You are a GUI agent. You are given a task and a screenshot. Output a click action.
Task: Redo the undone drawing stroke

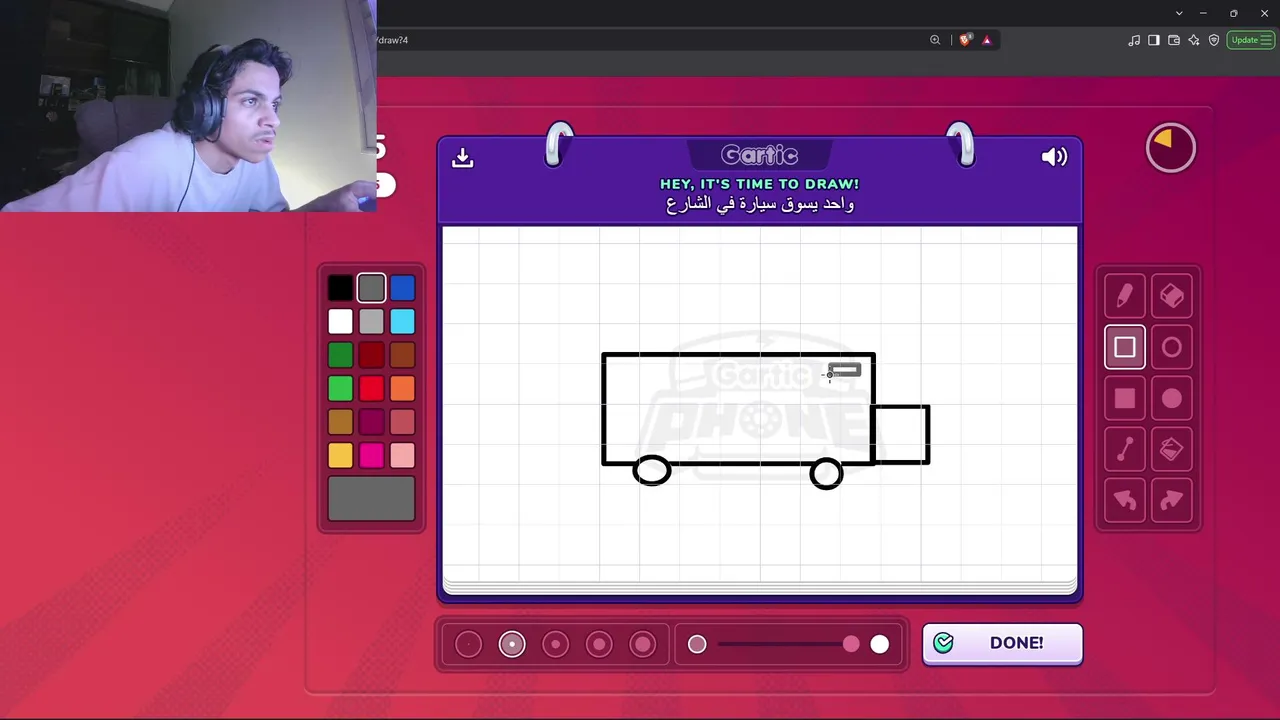coord(1172,501)
